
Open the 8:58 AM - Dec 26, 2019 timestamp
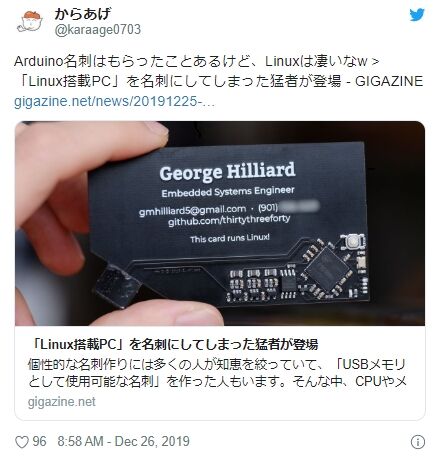123,442
